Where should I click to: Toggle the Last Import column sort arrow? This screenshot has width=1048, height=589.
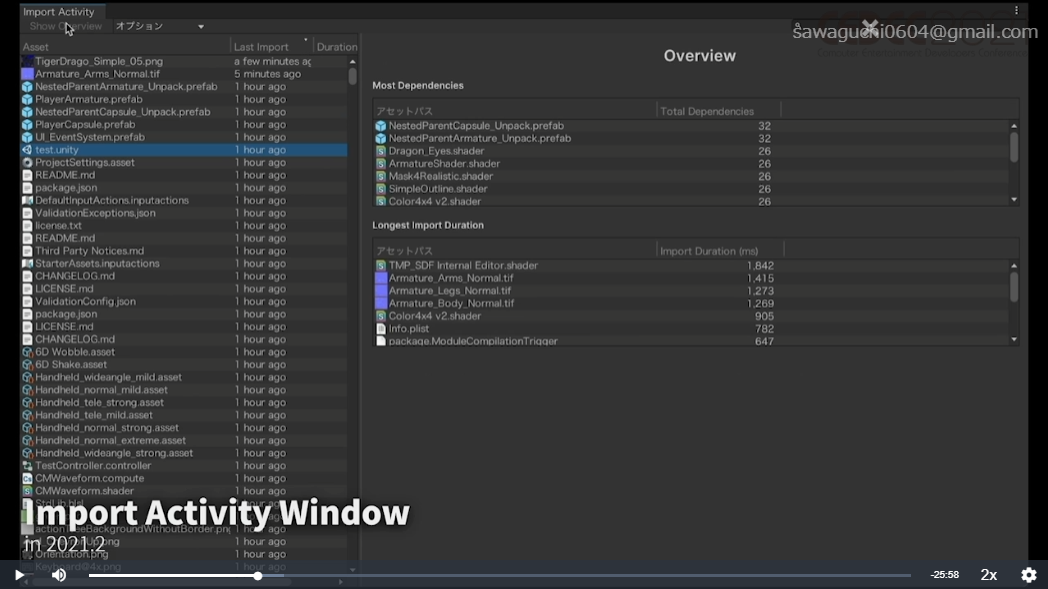point(307,42)
